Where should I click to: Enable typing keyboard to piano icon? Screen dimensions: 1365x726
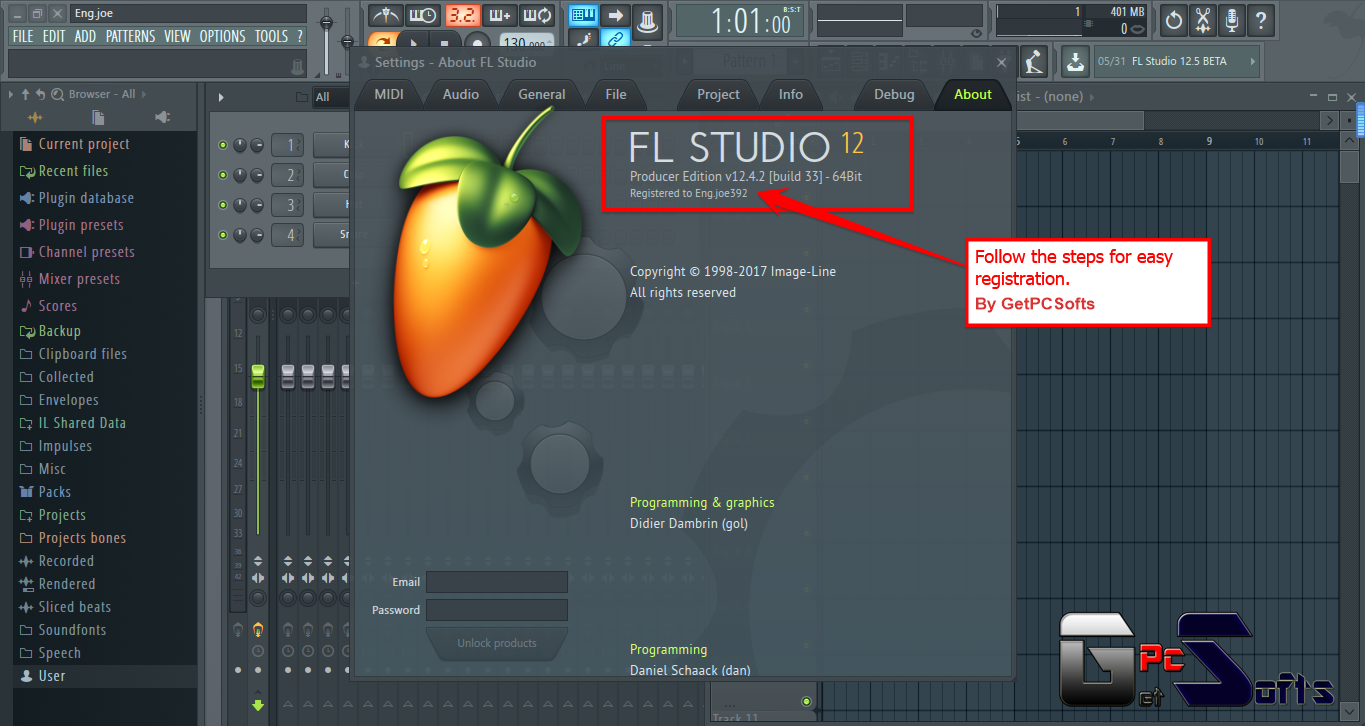tap(584, 16)
